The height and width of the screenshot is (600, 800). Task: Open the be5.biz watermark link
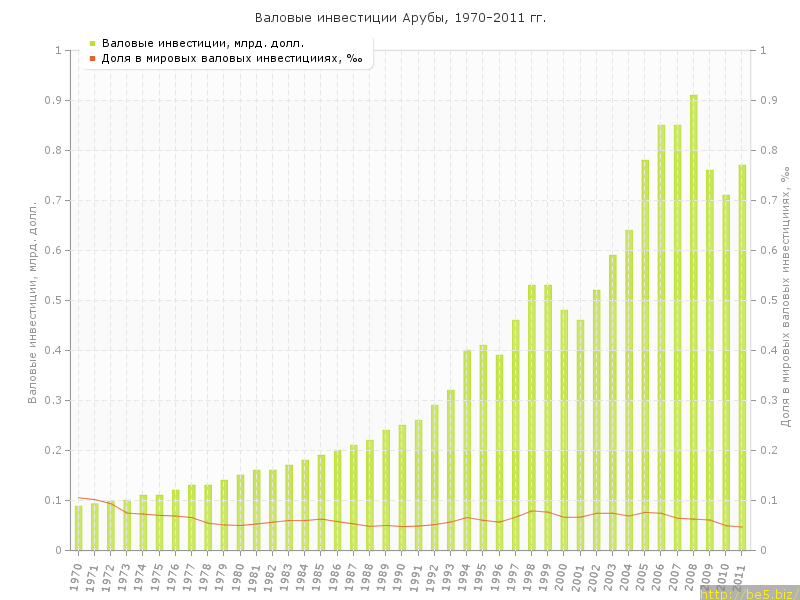pos(748,594)
